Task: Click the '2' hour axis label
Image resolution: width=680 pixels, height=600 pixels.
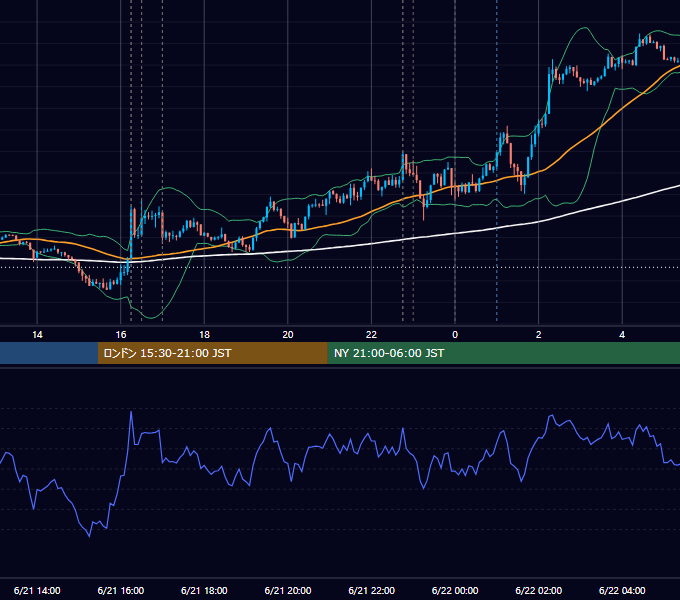Action: click(539, 335)
